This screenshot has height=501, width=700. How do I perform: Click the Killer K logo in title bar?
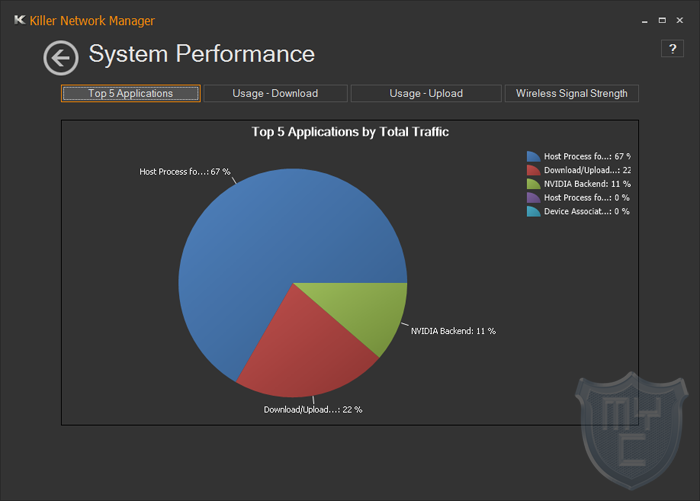point(20,20)
